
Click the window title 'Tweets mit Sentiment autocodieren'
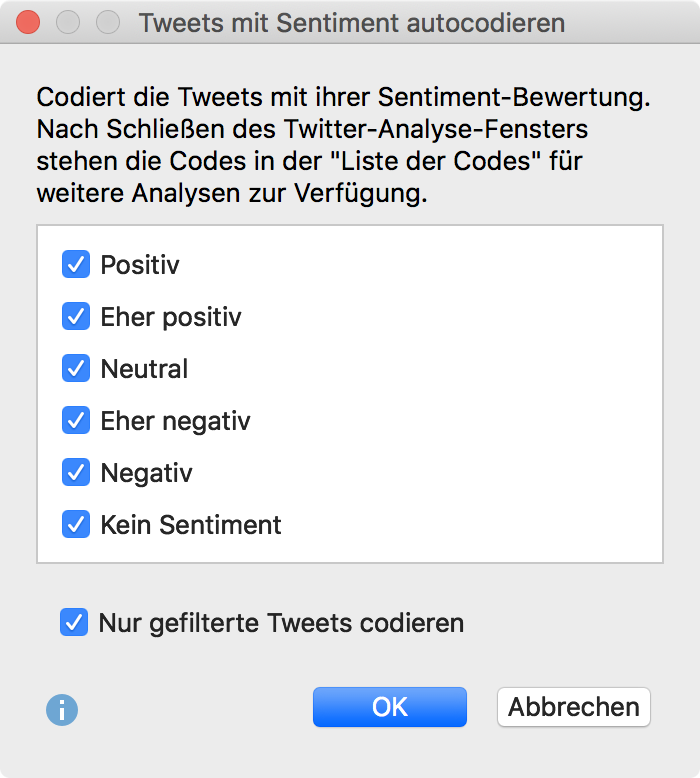pyautogui.click(x=351, y=22)
